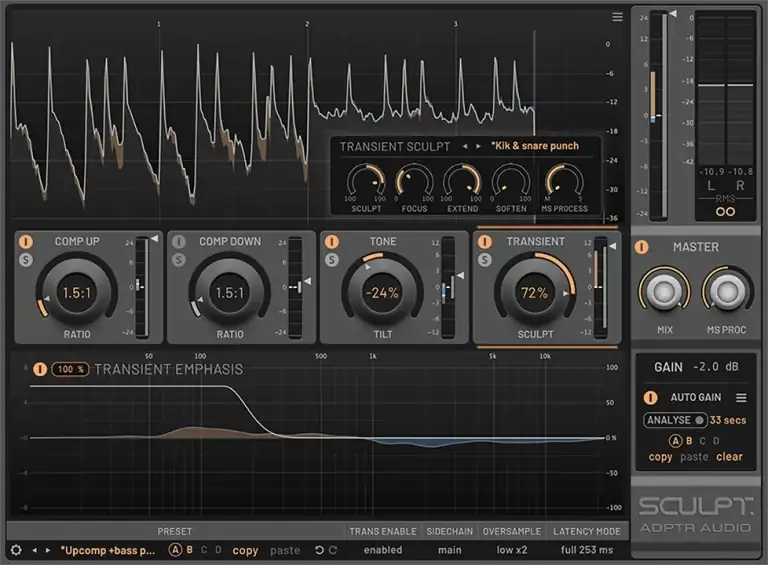The image size is (768, 565).
Task: Change Oversample setting 'low x2'
Action: click(x=511, y=550)
